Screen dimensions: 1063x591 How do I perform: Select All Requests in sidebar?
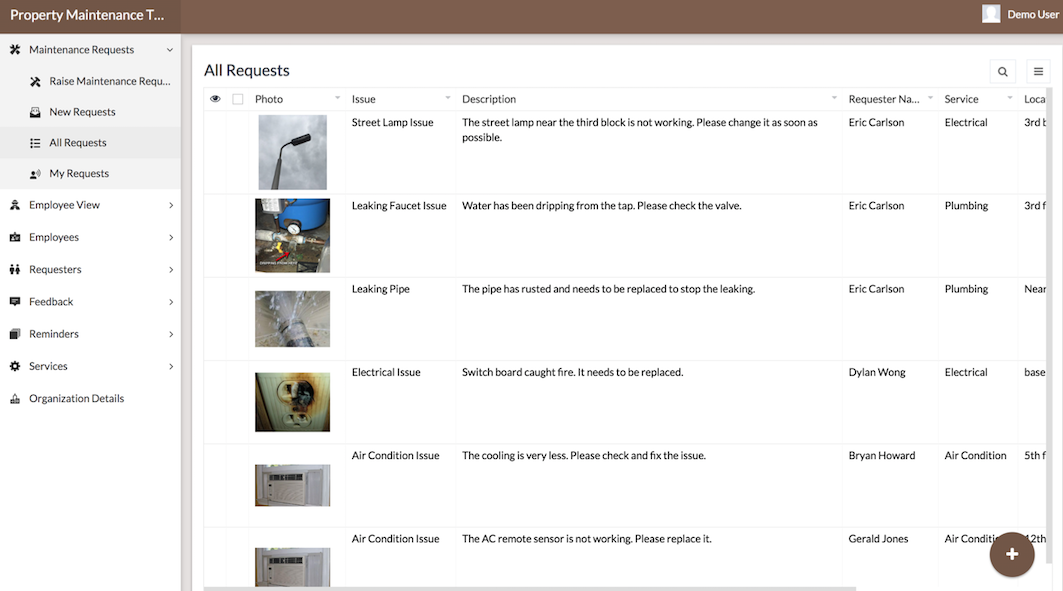click(90, 143)
